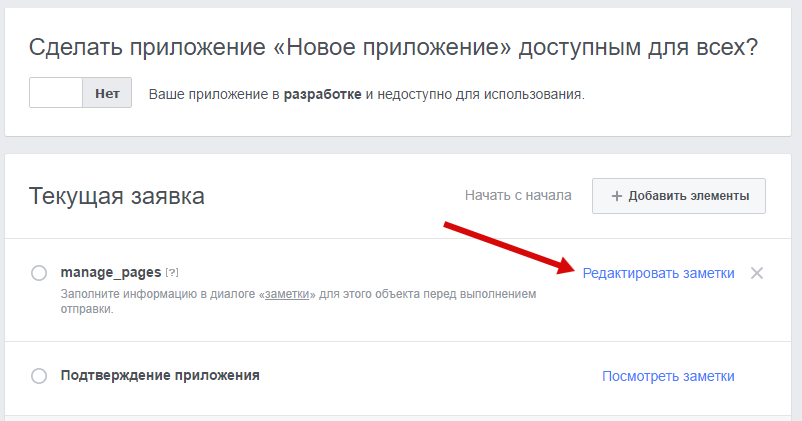Screen dimensions: 802x421
Task: Click the manage_pages permission name
Action: tap(110, 272)
